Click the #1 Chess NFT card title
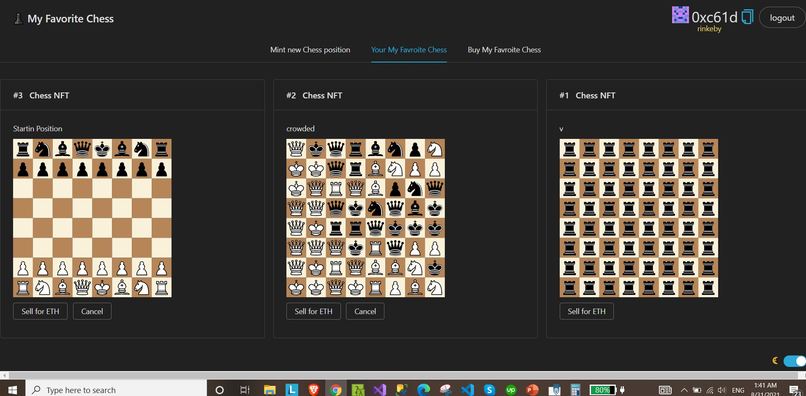The height and width of the screenshot is (396, 806). click(587, 96)
